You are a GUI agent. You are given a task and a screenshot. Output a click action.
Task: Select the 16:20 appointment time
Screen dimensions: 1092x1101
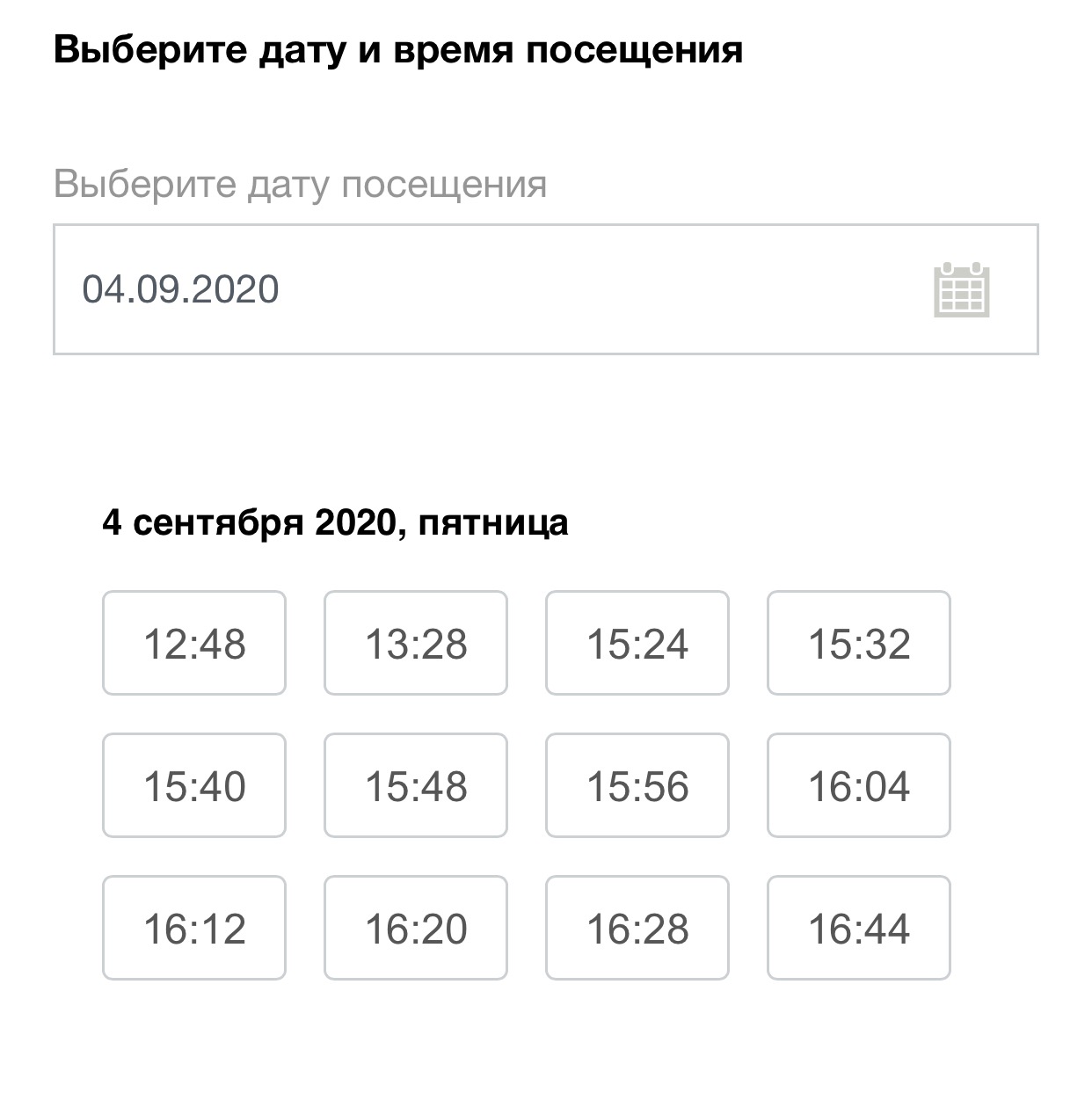[x=416, y=928]
